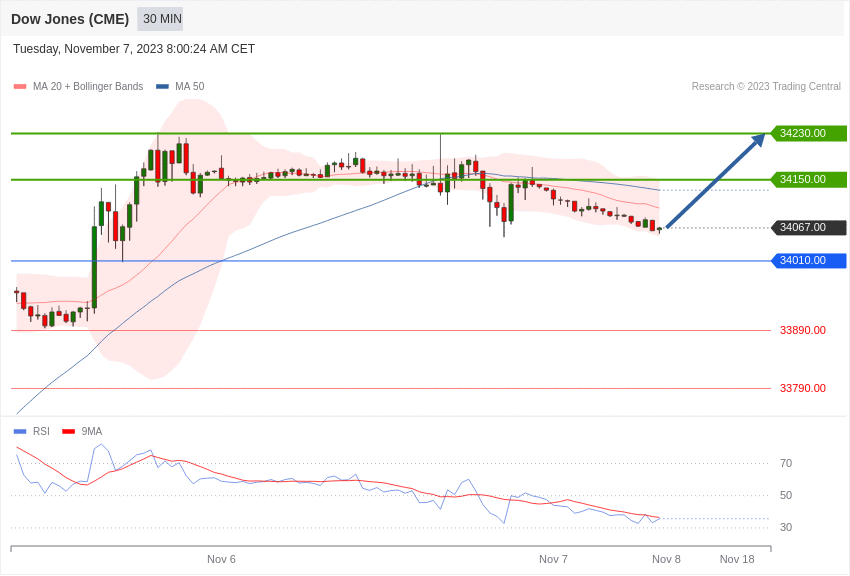The height and width of the screenshot is (576, 850).
Task: Click the RSI legend label
Action: (x=41, y=432)
